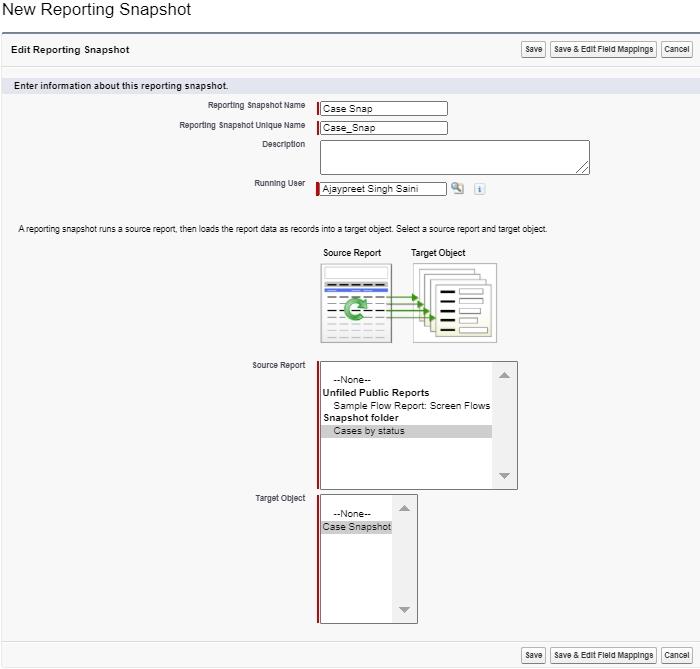This screenshot has height=669, width=700.
Task: Click the Target Object diagram image
Action: pyautogui.click(x=454, y=303)
